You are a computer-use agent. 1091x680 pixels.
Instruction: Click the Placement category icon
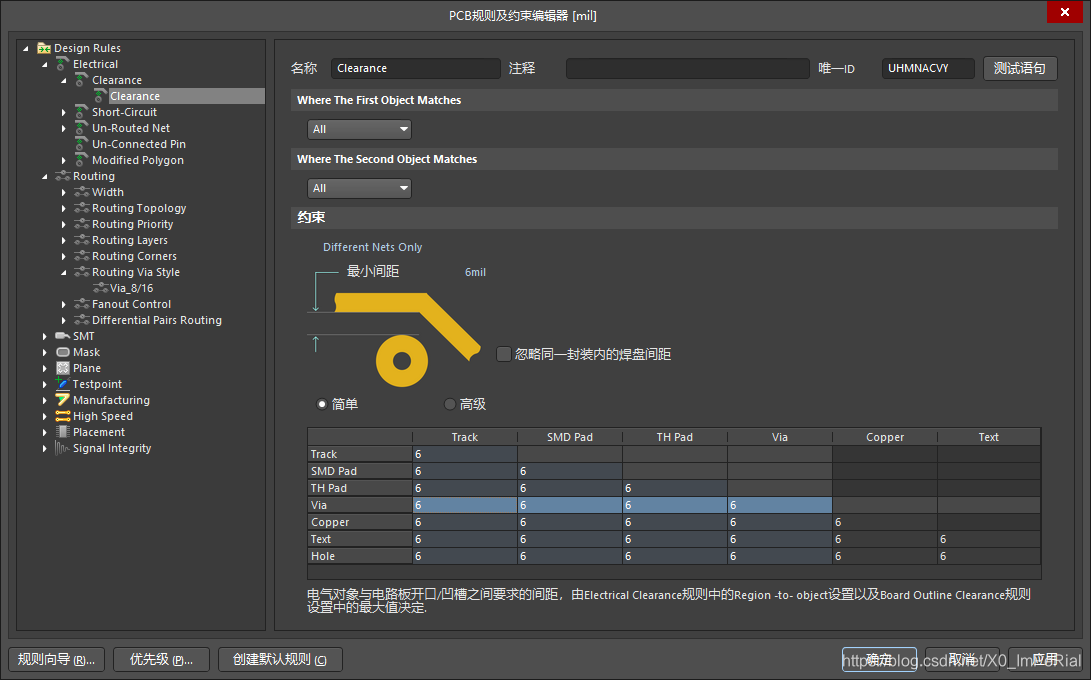tap(63, 432)
